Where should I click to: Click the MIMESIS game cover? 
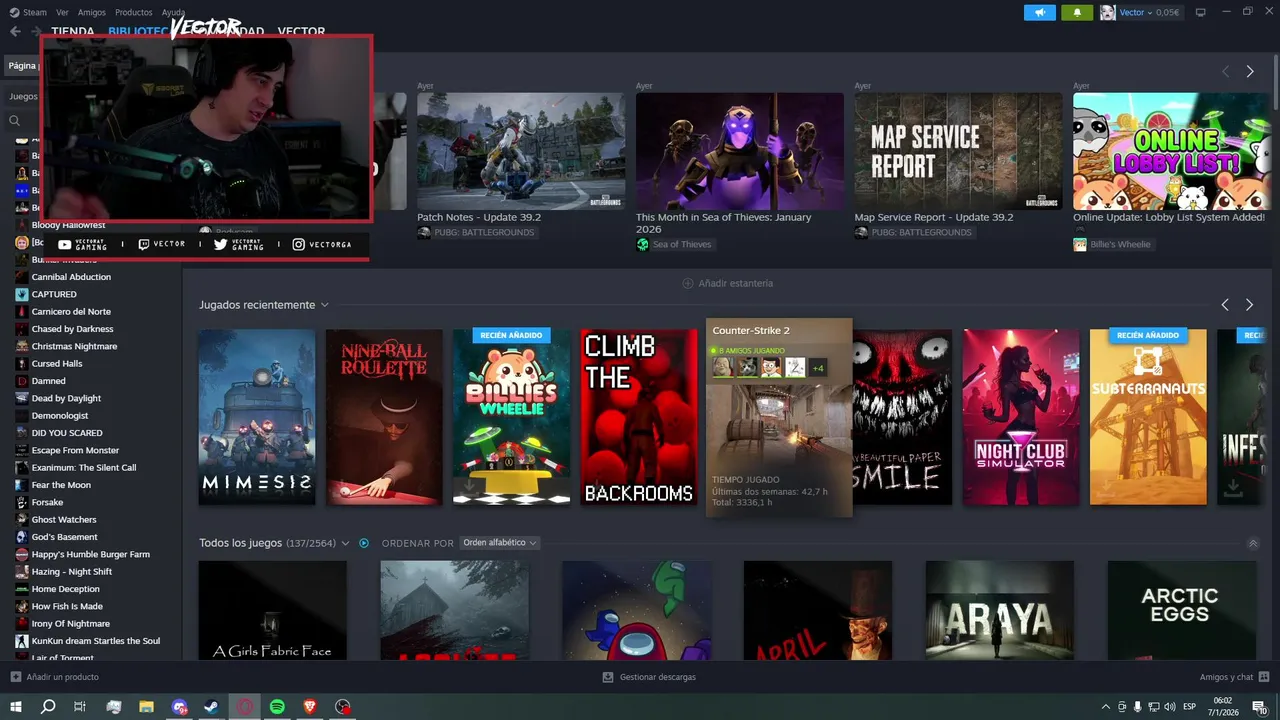(257, 417)
